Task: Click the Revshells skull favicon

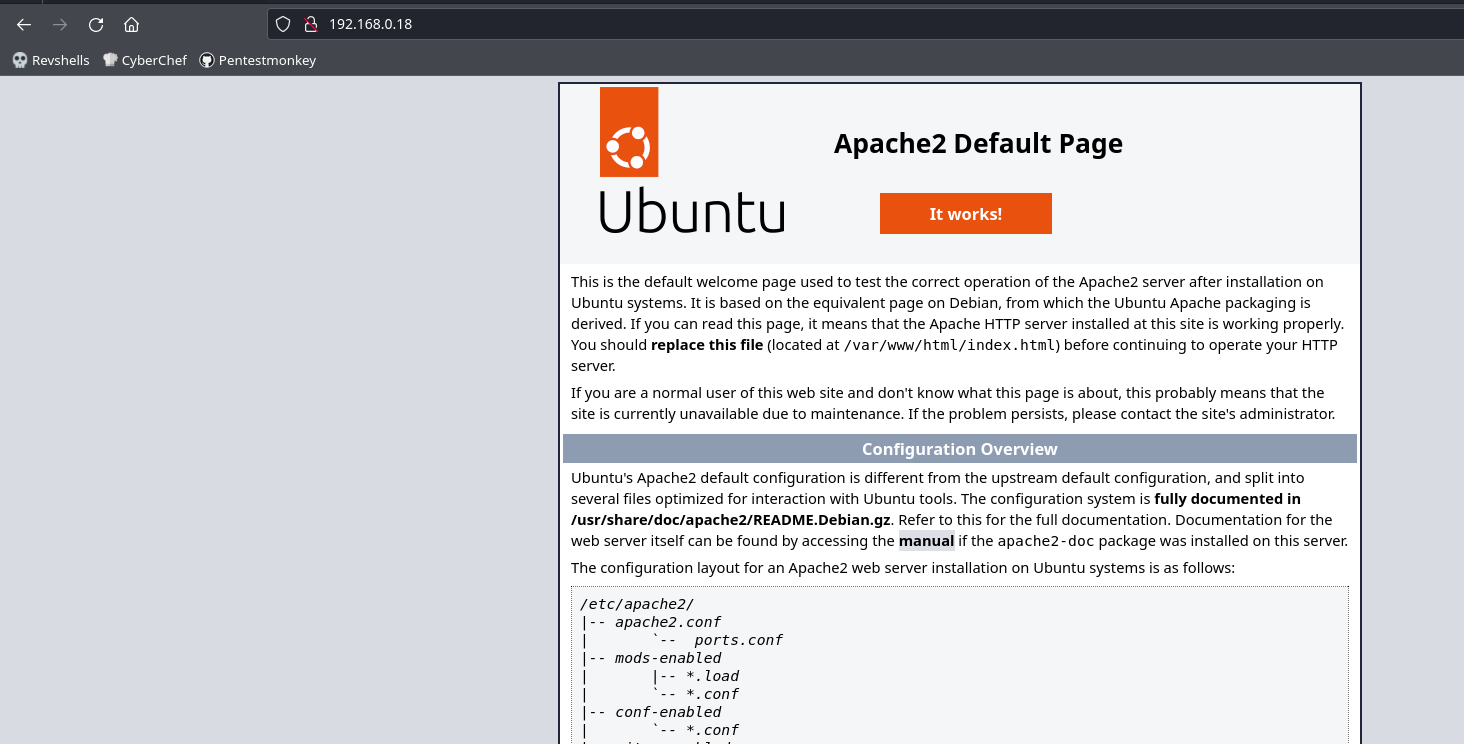Action: (20, 60)
